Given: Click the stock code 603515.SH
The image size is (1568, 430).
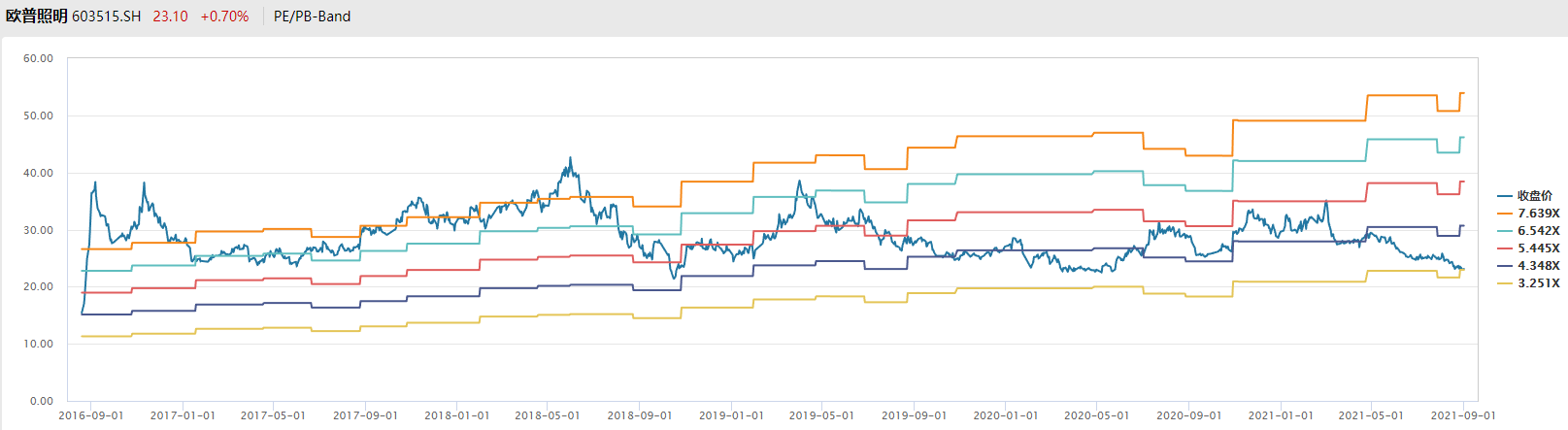Looking at the screenshot, I should point(106,17).
